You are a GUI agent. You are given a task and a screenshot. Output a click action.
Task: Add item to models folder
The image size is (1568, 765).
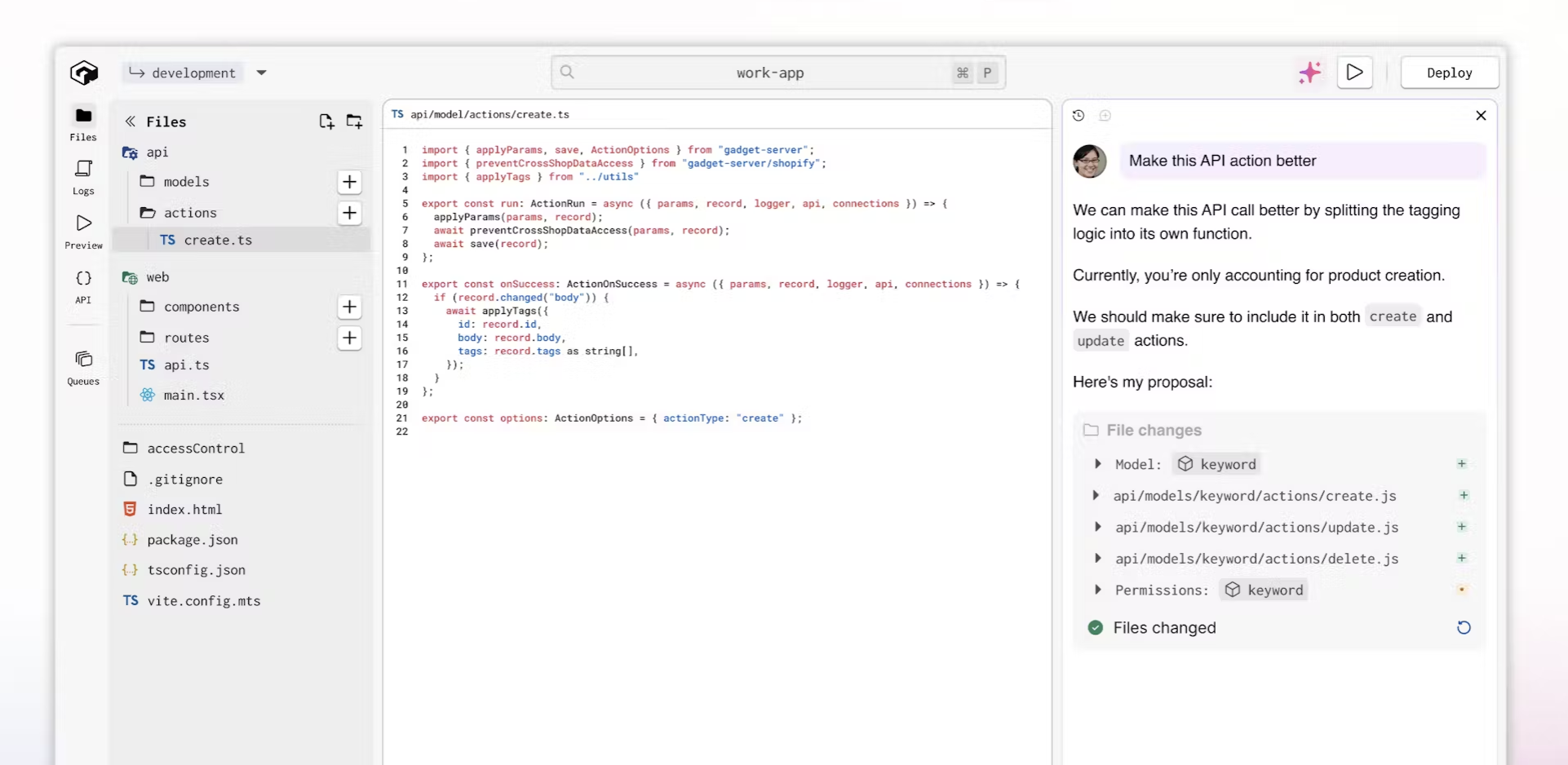[350, 182]
